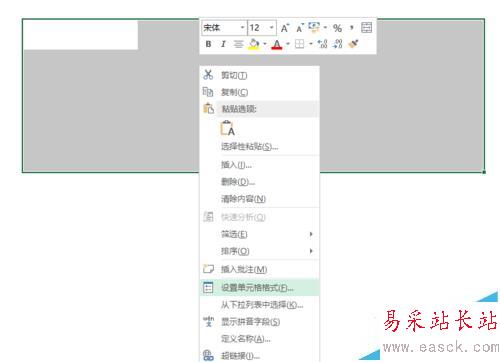
Task: Decrease font size with the smaller A button
Action: click(x=300, y=28)
